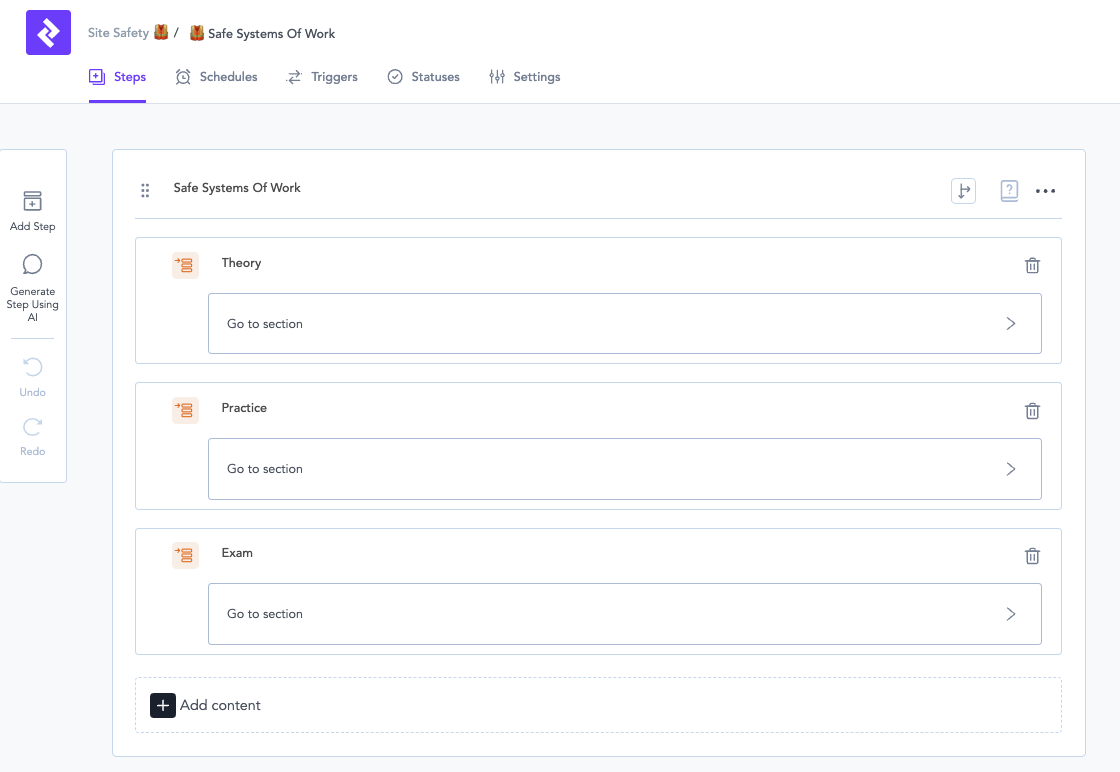
Task: Click the trash icon for Exam
Action: 1032,556
